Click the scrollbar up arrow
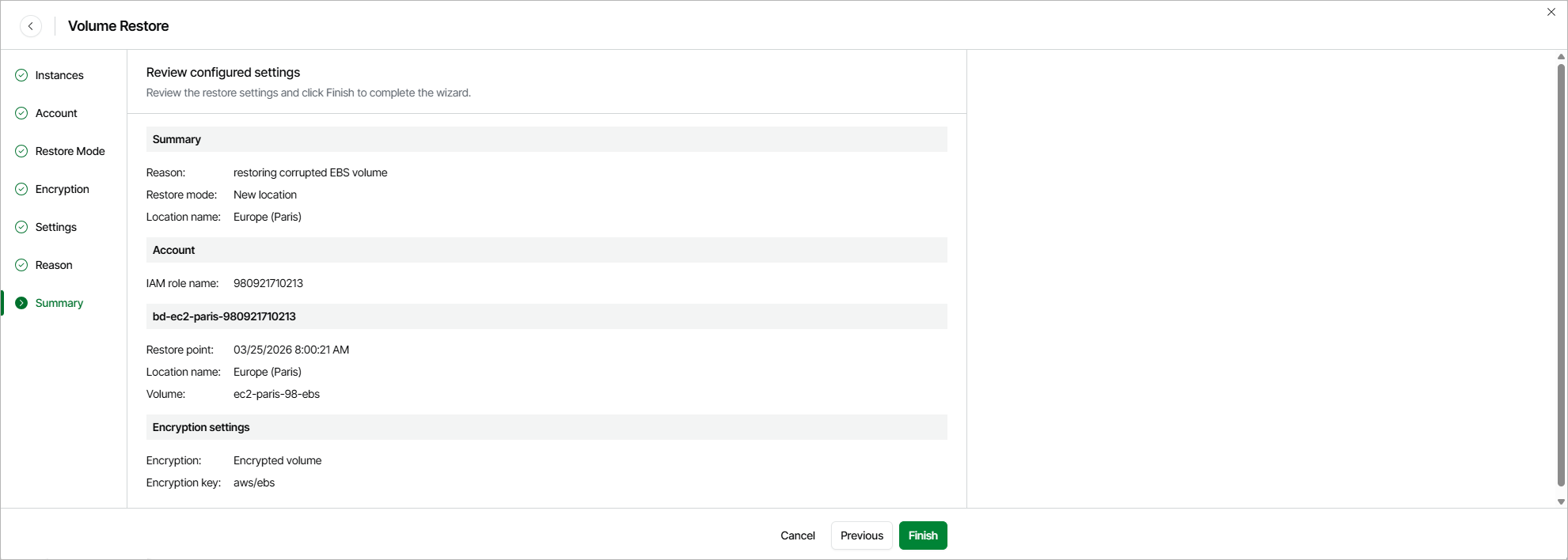Viewport: 1568px width, 560px height. point(1561,57)
